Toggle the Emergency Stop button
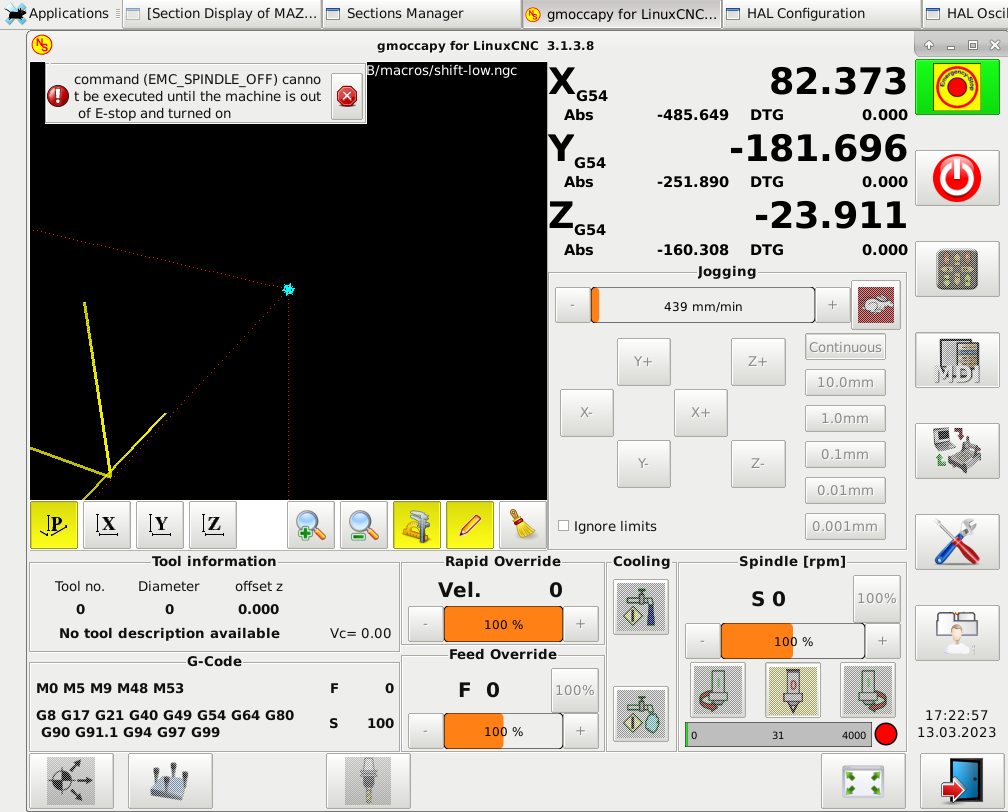The height and width of the screenshot is (812, 1008). point(957,86)
